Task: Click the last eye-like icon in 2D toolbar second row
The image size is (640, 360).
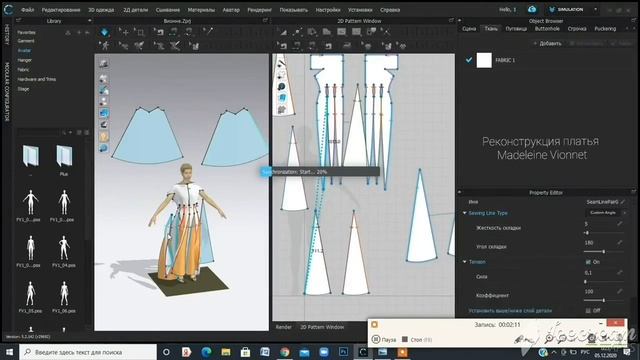Action: pyautogui.click(x=402, y=46)
